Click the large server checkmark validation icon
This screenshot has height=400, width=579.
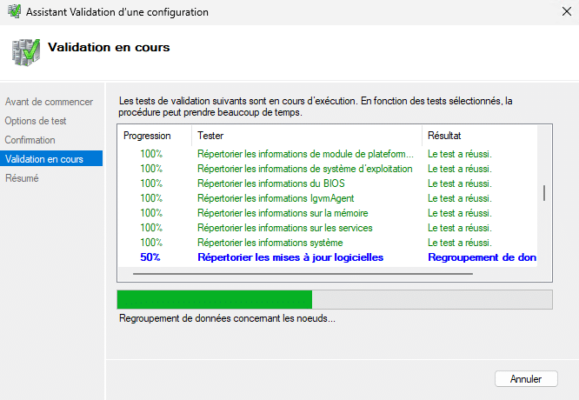tap(26, 52)
